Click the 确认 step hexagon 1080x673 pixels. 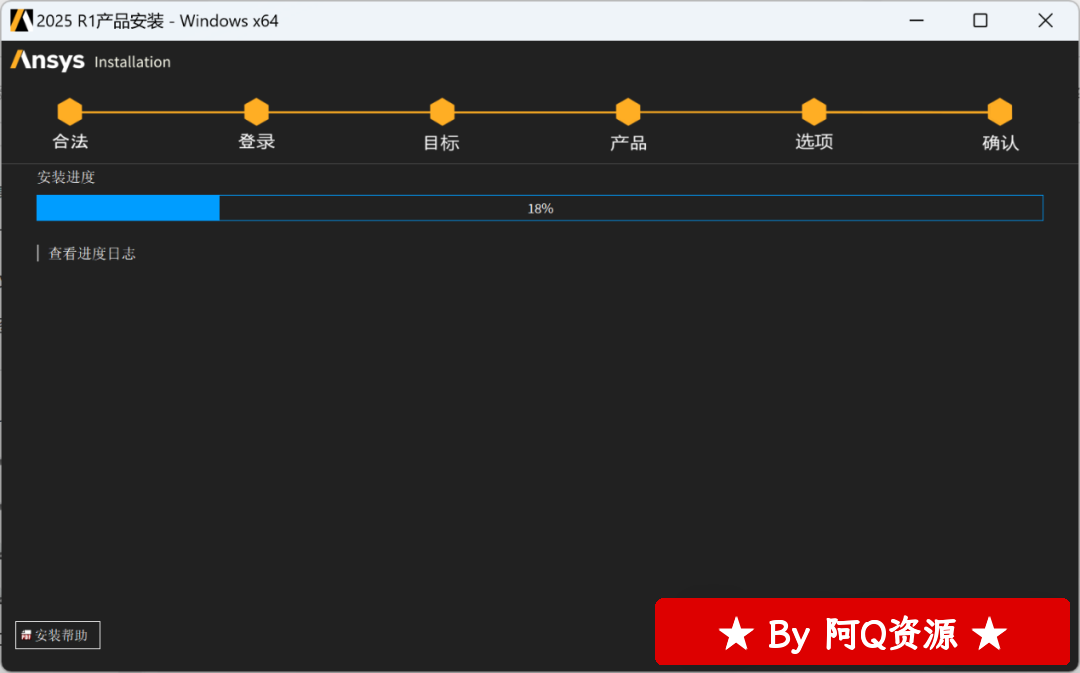1000,112
